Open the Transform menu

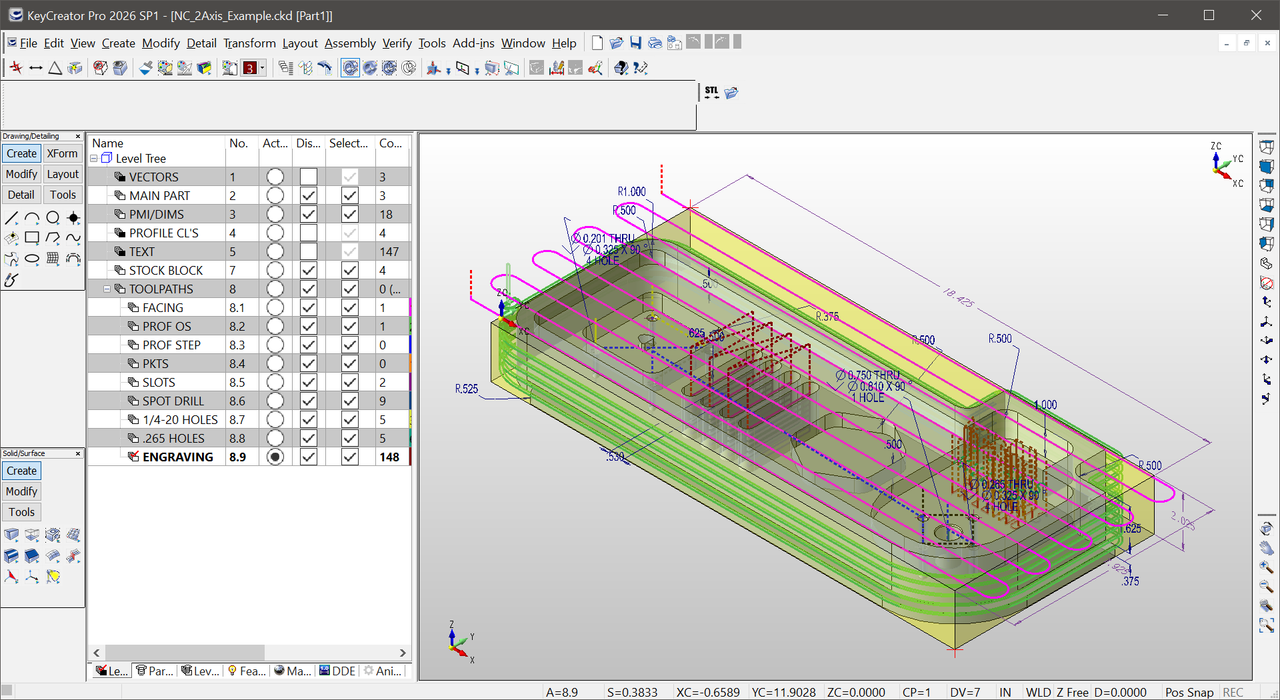249,43
